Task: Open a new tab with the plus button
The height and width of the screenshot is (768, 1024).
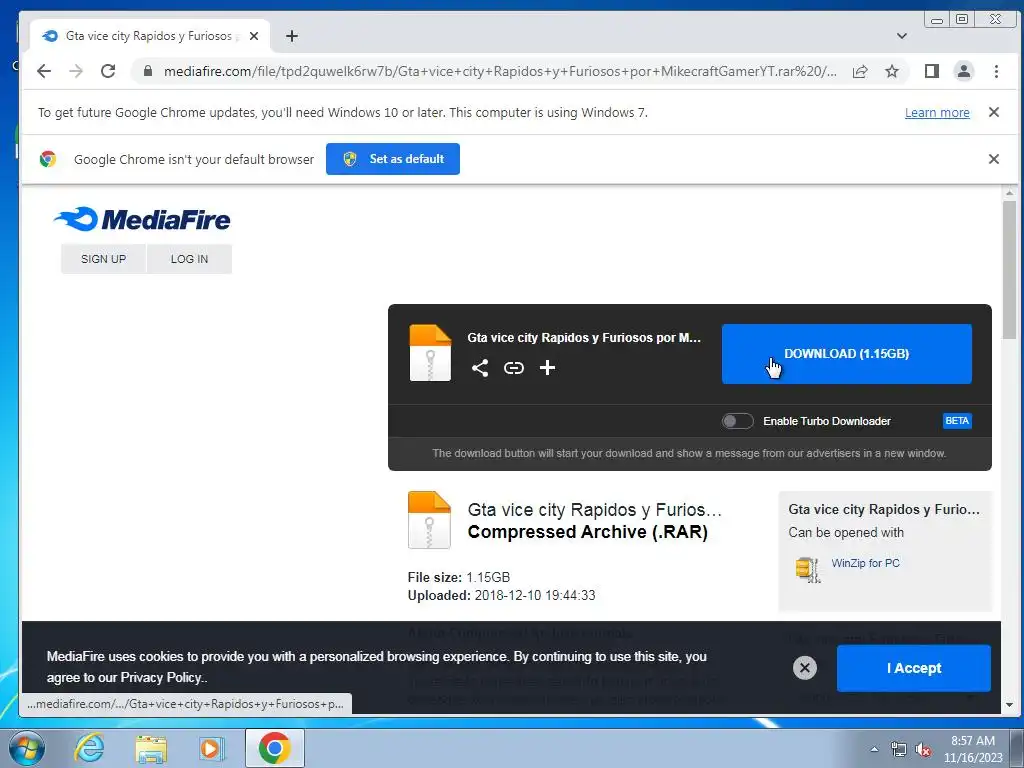Action: [x=292, y=36]
